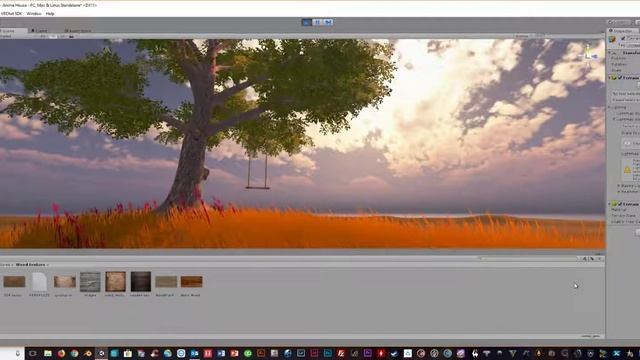Open the Help menu
This screenshot has height=360, width=640.
(50, 13)
